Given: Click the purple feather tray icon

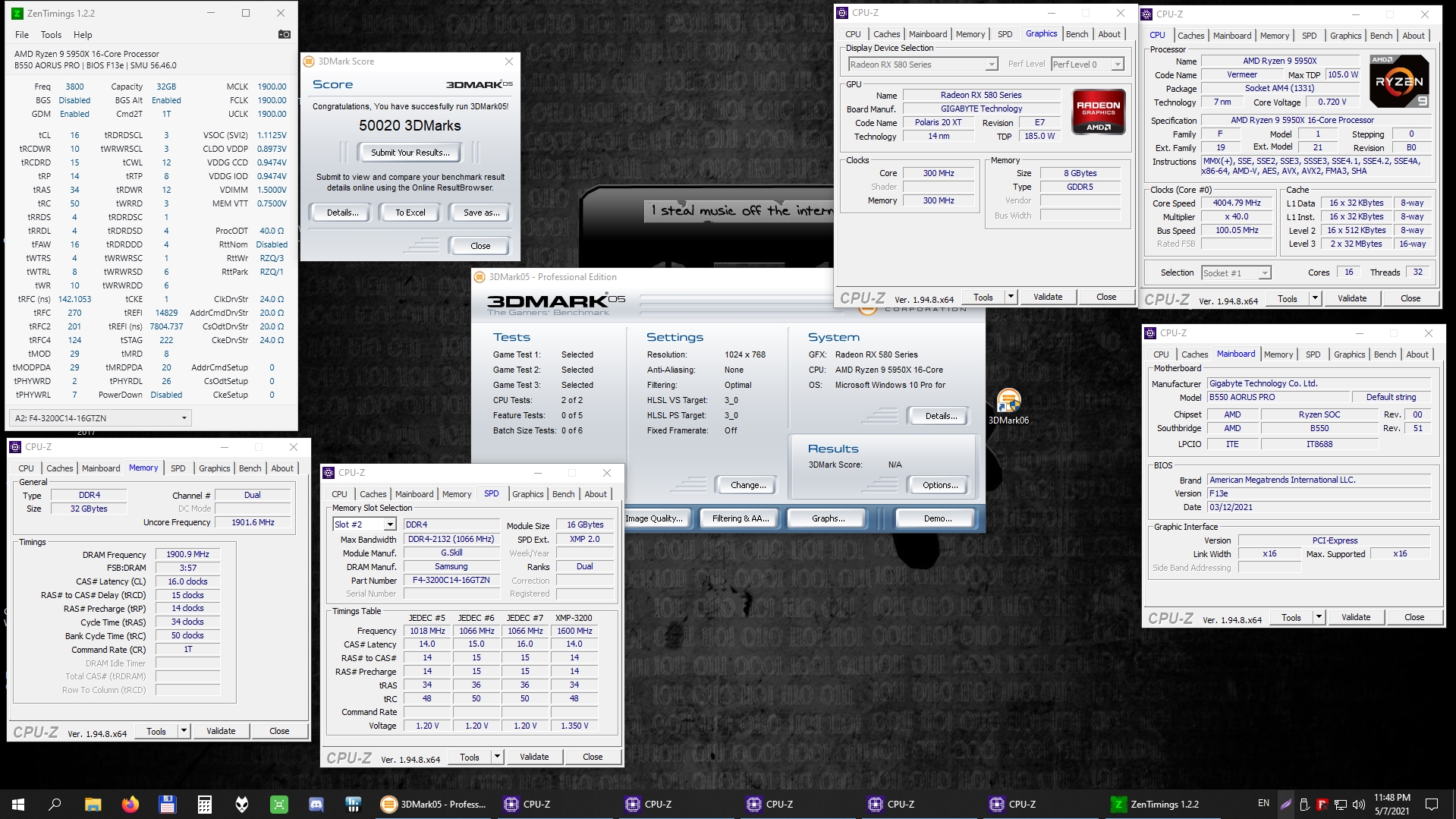Looking at the screenshot, I should 1286,804.
